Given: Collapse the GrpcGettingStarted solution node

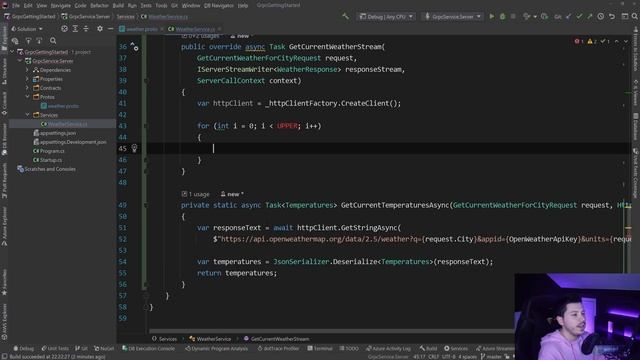Looking at the screenshot, I should [12, 52].
